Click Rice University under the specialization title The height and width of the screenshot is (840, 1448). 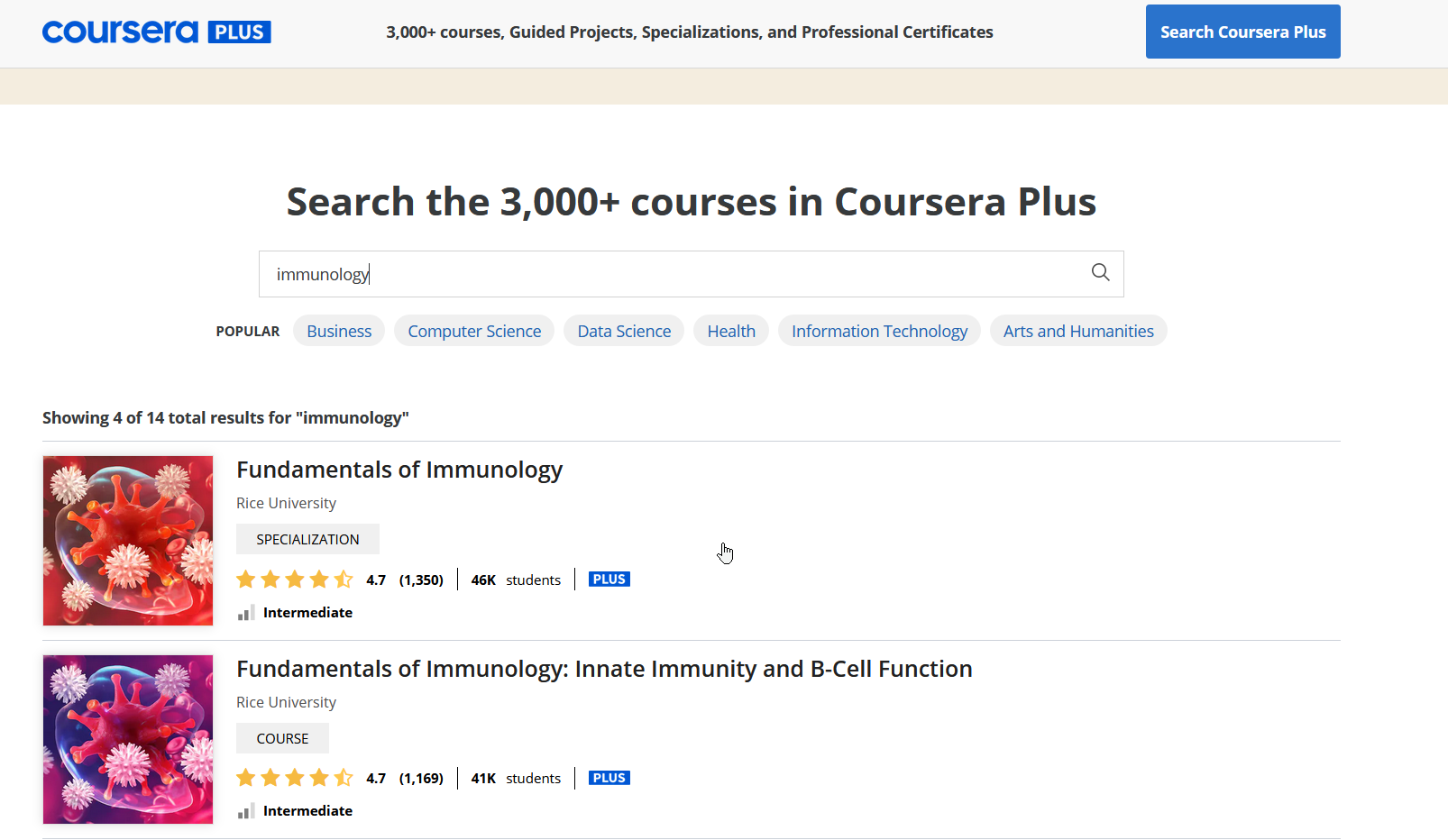pyautogui.click(x=286, y=503)
